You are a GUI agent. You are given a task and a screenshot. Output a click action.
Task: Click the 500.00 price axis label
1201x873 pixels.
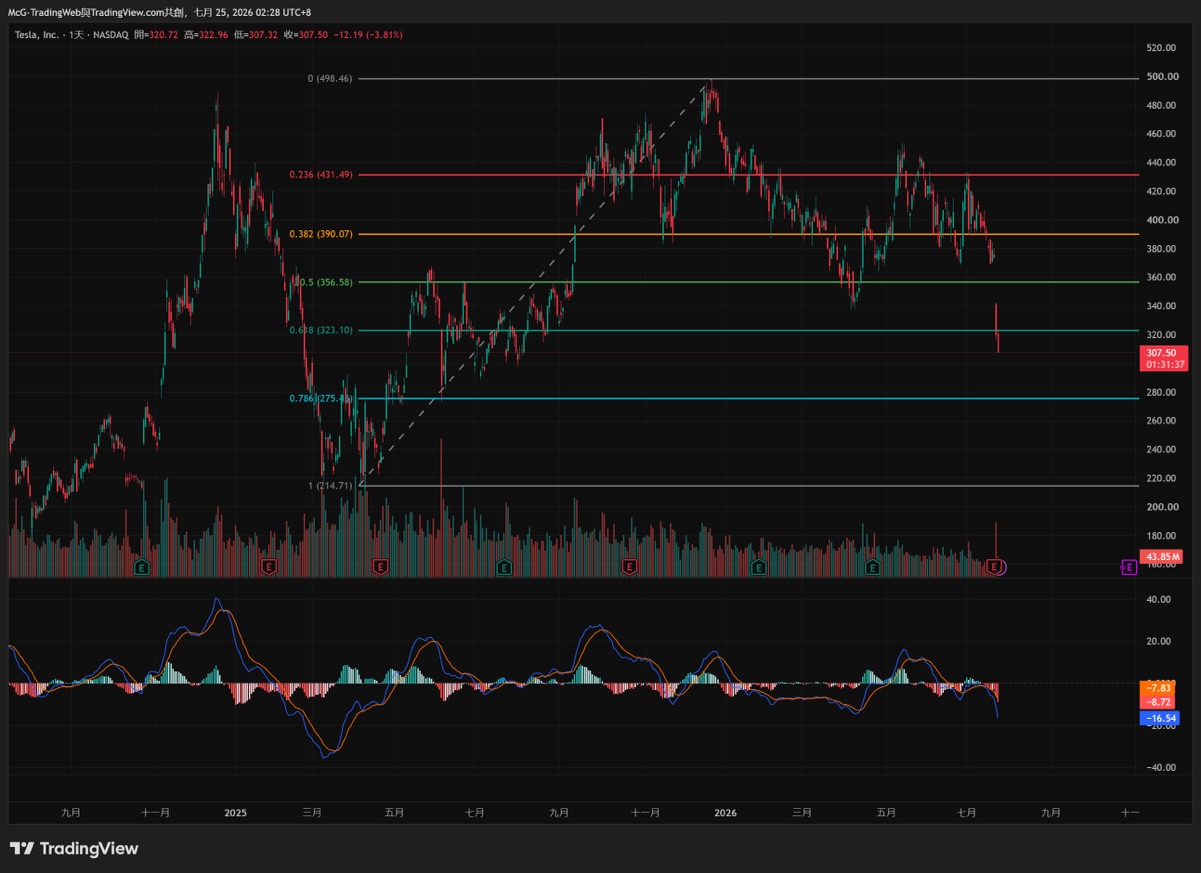[x=1160, y=77]
